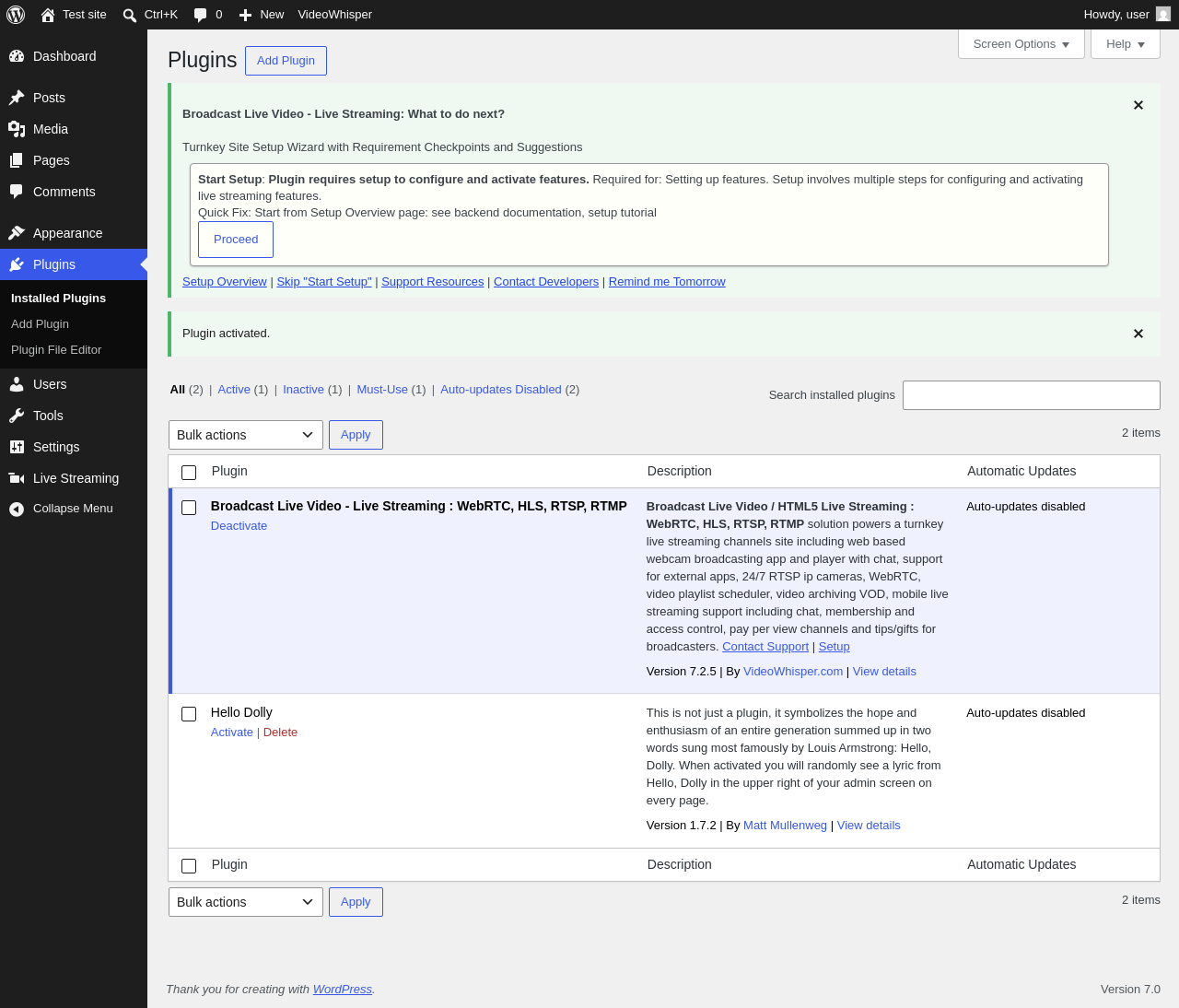
Task: View details for Broadcast Live Video plugin
Action: (x=884, y=672)
